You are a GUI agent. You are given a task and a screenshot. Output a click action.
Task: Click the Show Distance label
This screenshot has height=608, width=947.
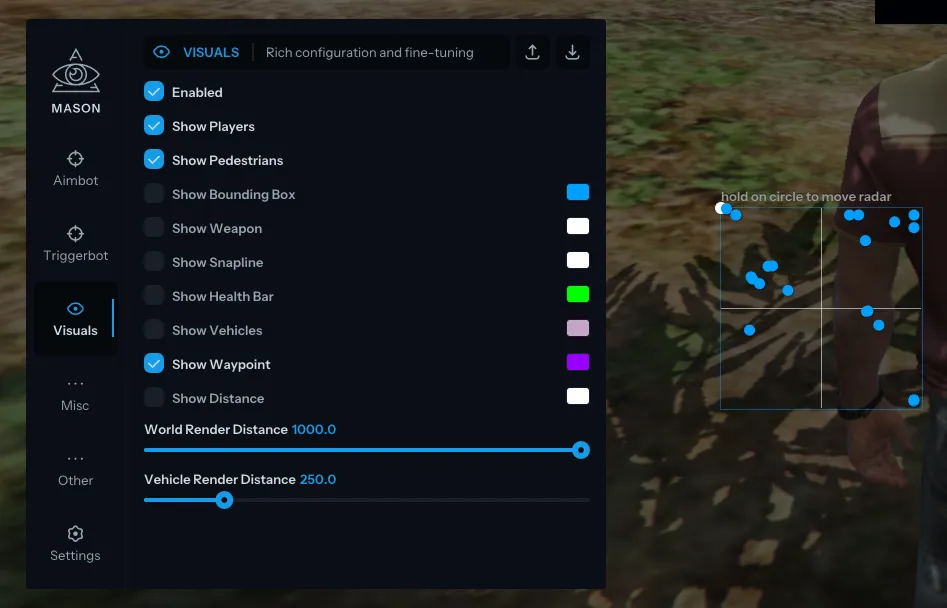(x=218, y=398)
